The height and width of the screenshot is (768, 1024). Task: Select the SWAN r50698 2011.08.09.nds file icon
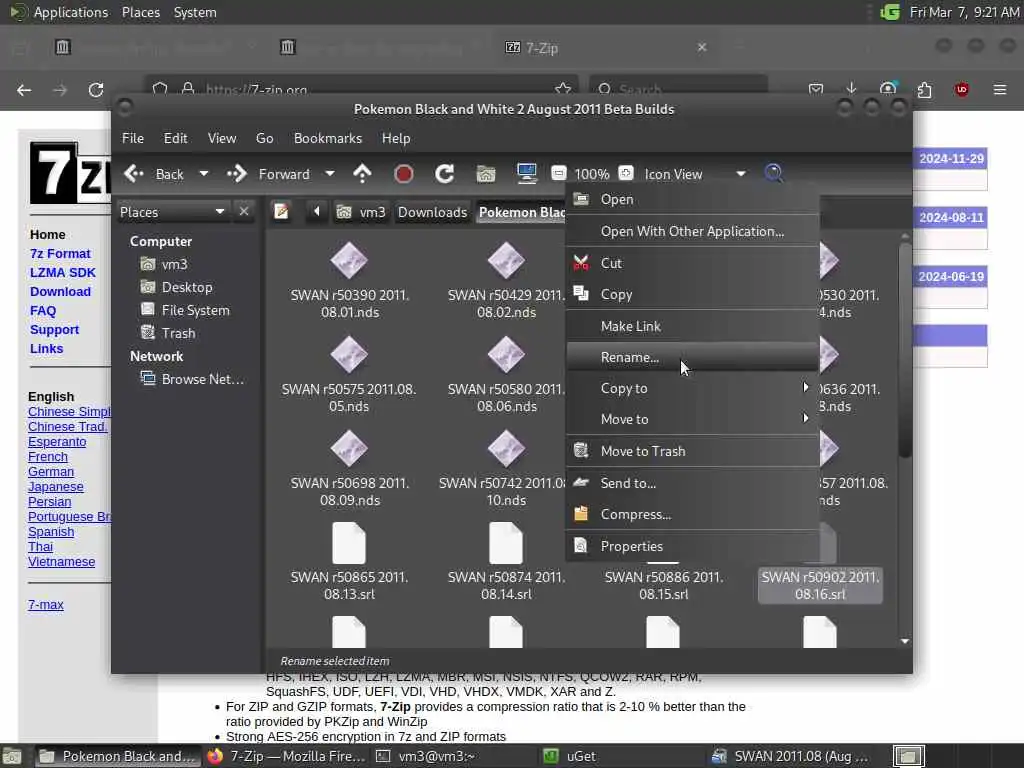[349, 449]
